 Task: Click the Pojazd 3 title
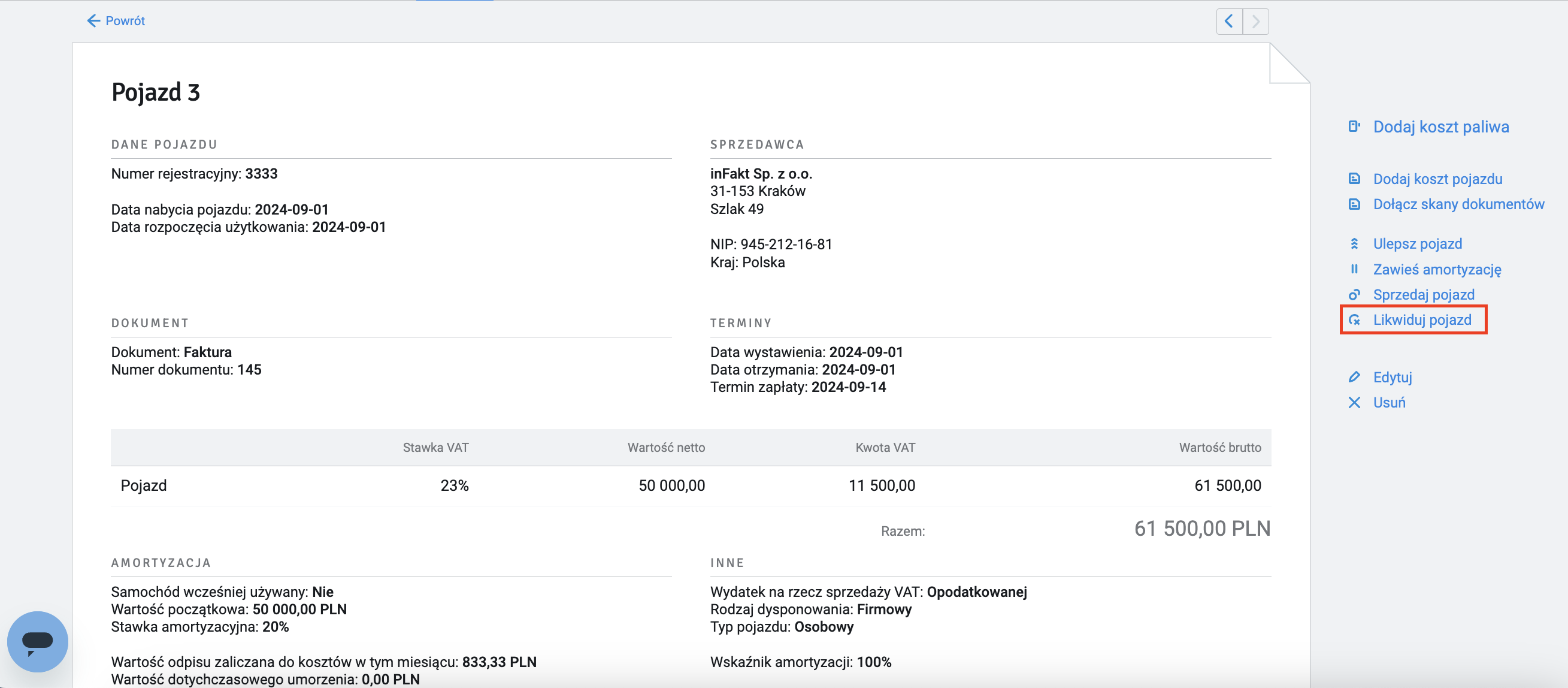point(156,92)
